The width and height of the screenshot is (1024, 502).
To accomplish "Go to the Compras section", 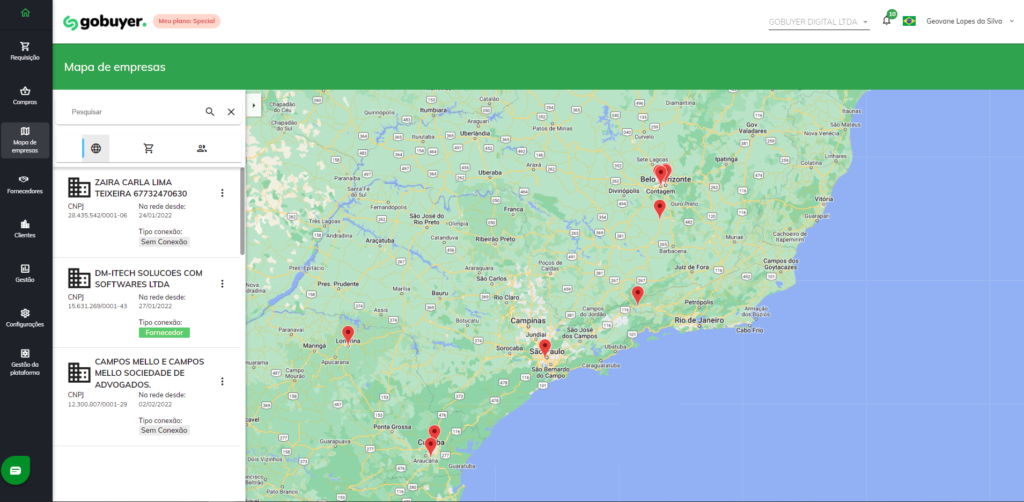I will coord(25,96).
